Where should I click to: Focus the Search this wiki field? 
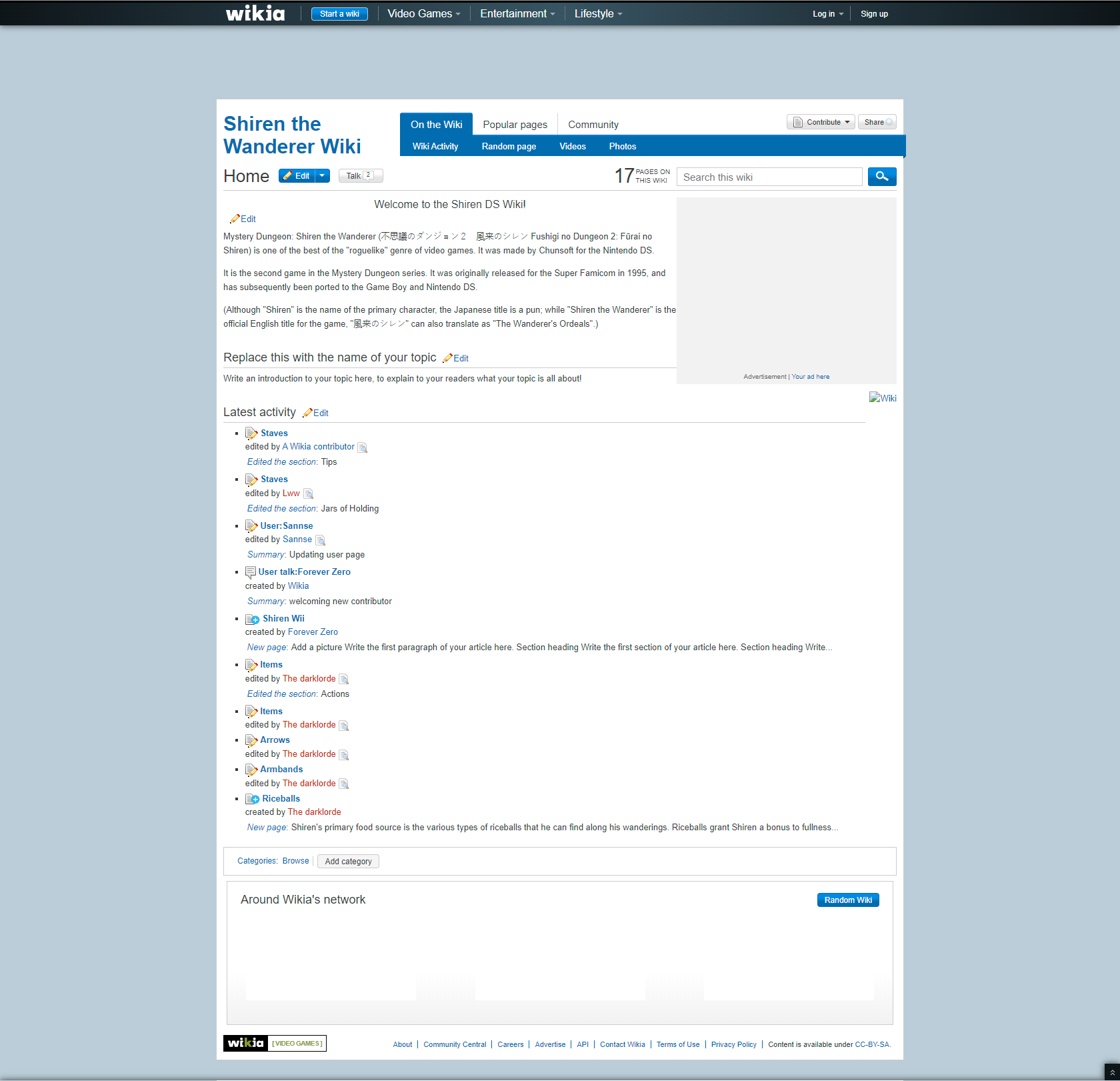[x=769, y=177]
